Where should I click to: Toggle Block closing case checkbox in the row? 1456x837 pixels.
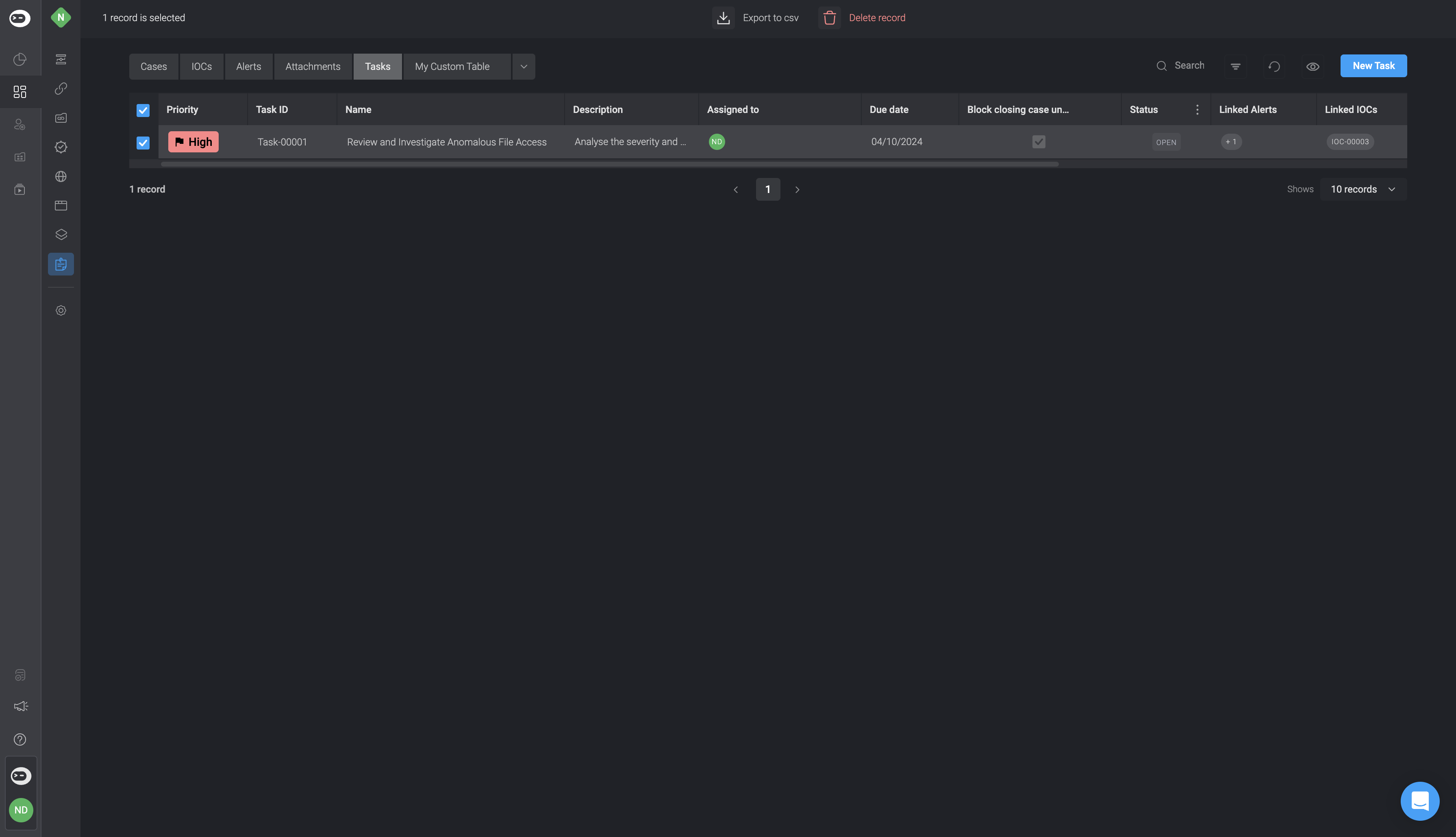1039,142
